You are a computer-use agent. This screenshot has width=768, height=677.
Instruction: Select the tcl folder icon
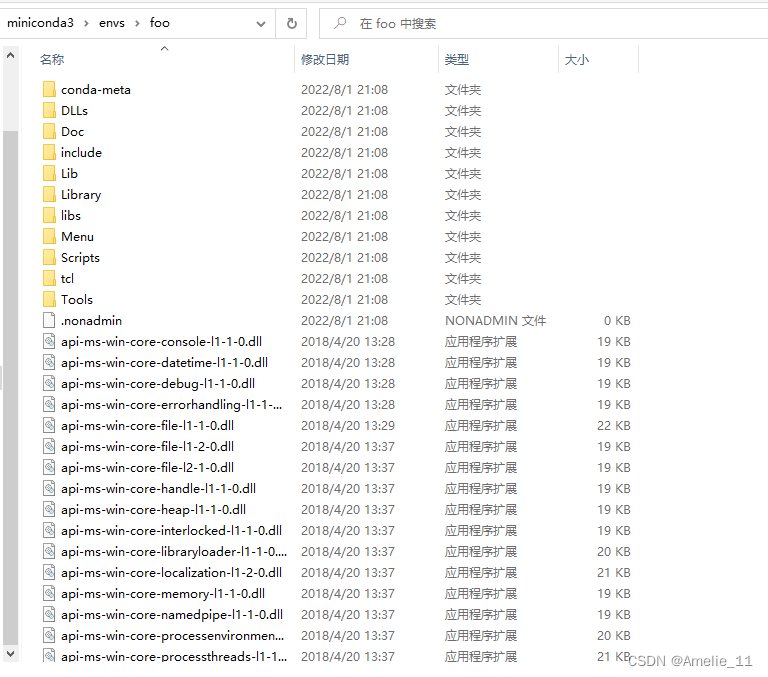[x=49, y=279]
